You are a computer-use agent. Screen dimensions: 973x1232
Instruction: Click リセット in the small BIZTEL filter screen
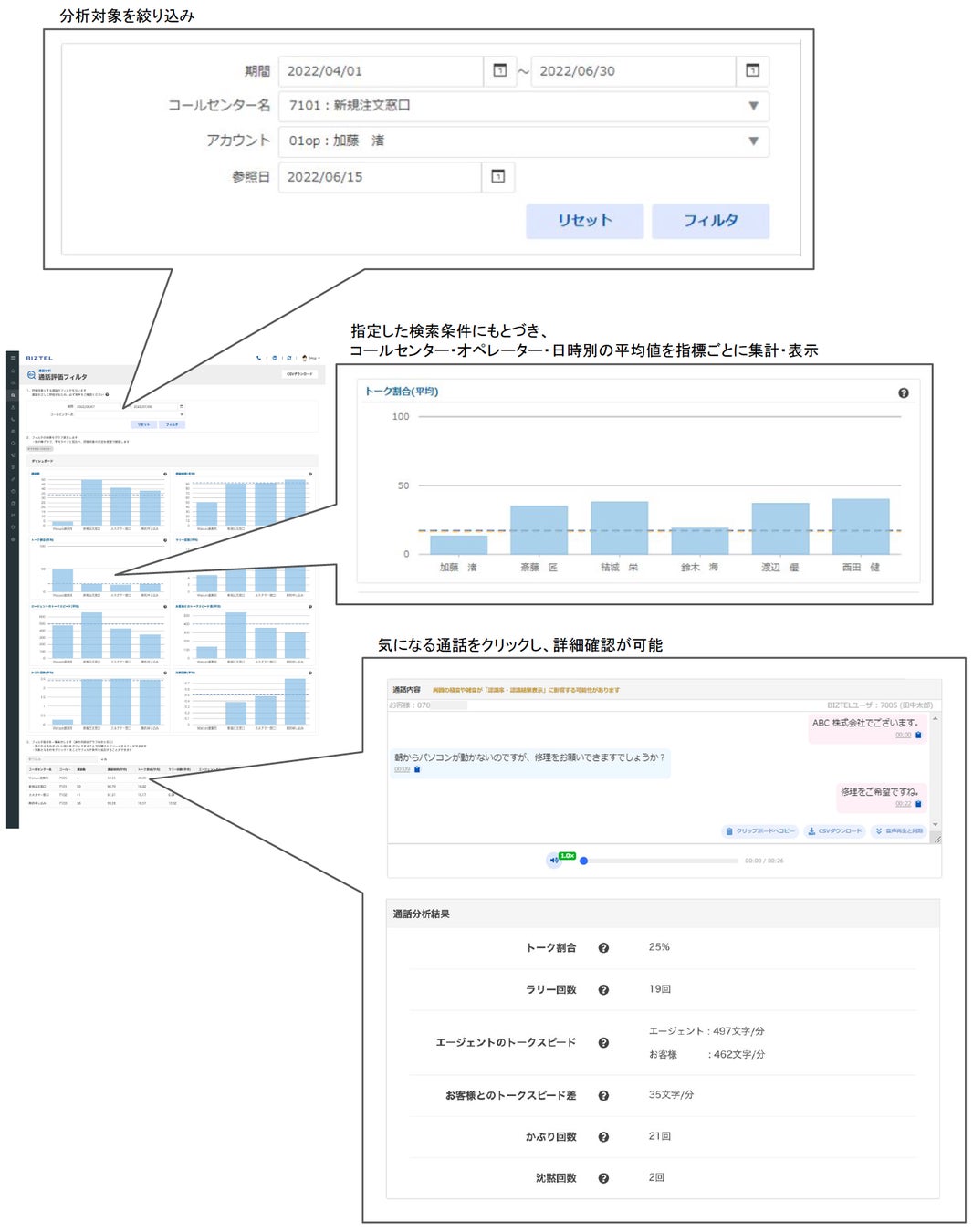pyautogui.click(x=143, y=424)
